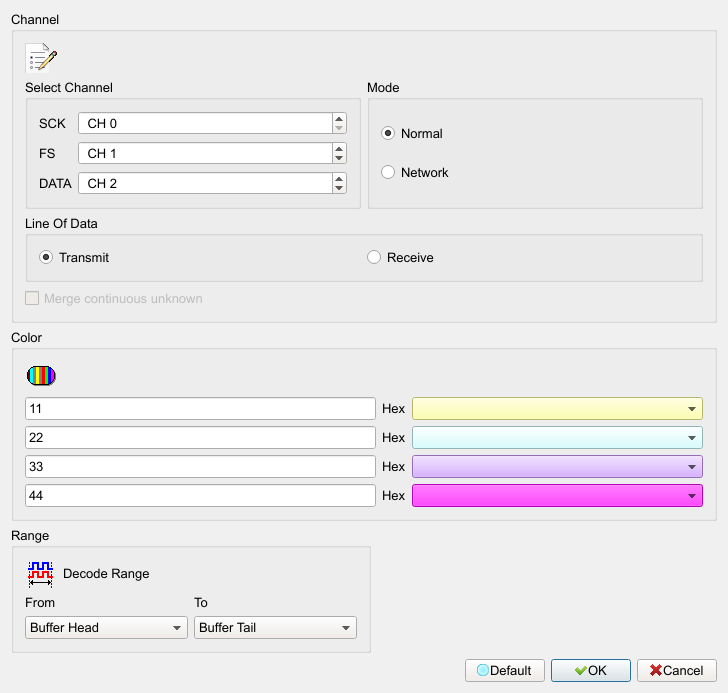Click the Default button
This screenshot has width=728, height=693.
(505, 670)
